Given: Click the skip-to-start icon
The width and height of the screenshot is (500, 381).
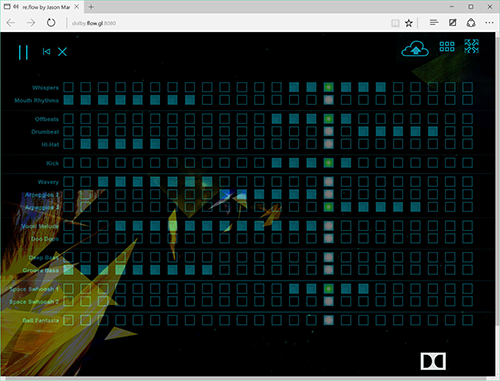Looking at the screenshot, I should coord(46,52).
